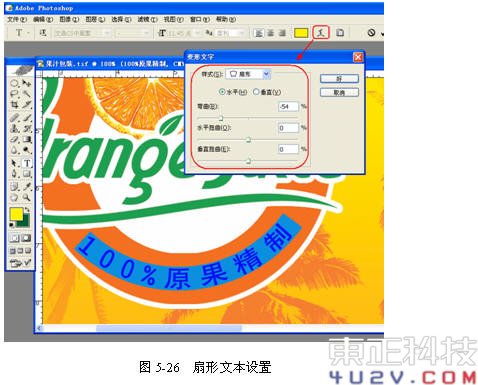Viewport: 478px width, 385px height.
Task: Open the 滤镜 (Filter) menu
Action: pyautogui.click(x=147, y=20)
